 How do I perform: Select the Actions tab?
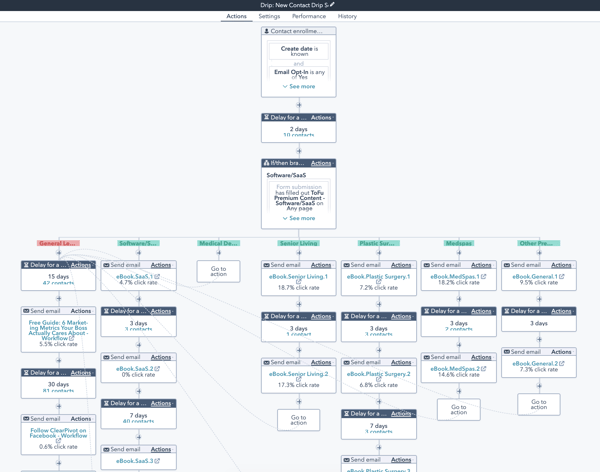(236, 16)
